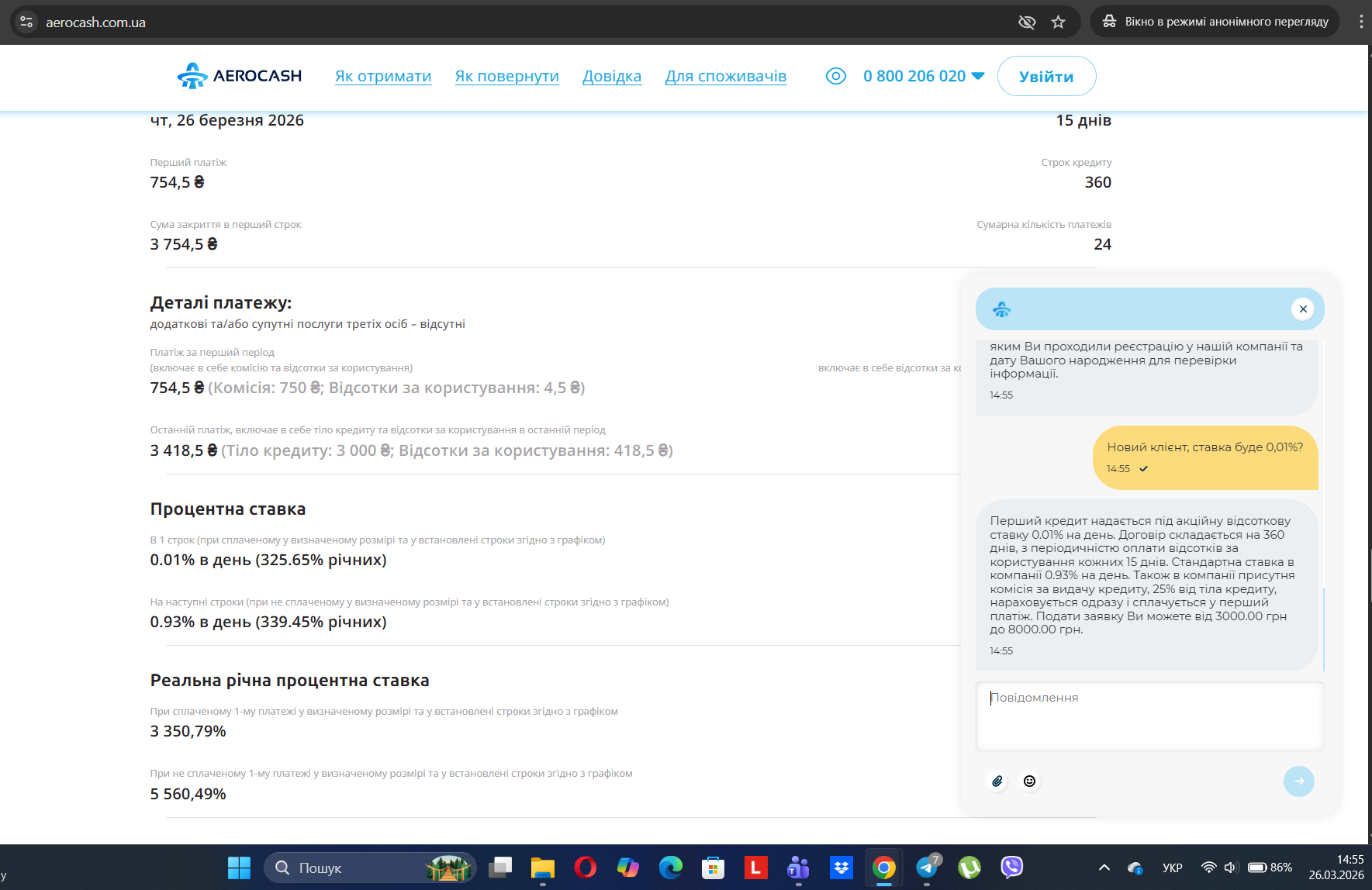Click the 'Сумарна кількість платежів' value 24

(1102, 244)
